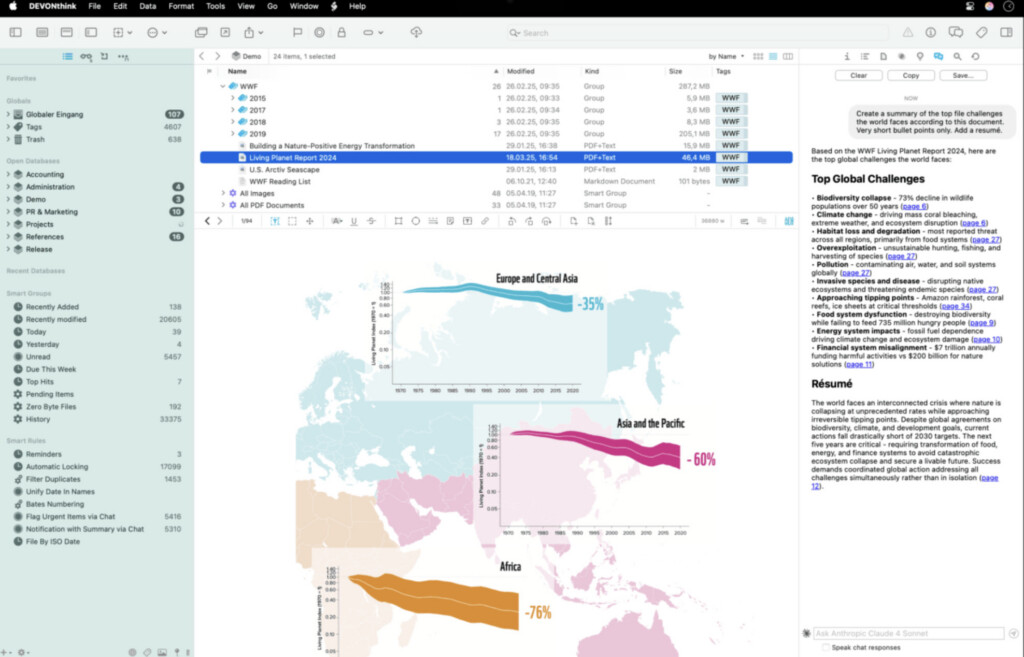The height and width of the screenshot is (657, 1024).
Task: Click the cloud sync icon in the toolbar
Action: [416, 32]
